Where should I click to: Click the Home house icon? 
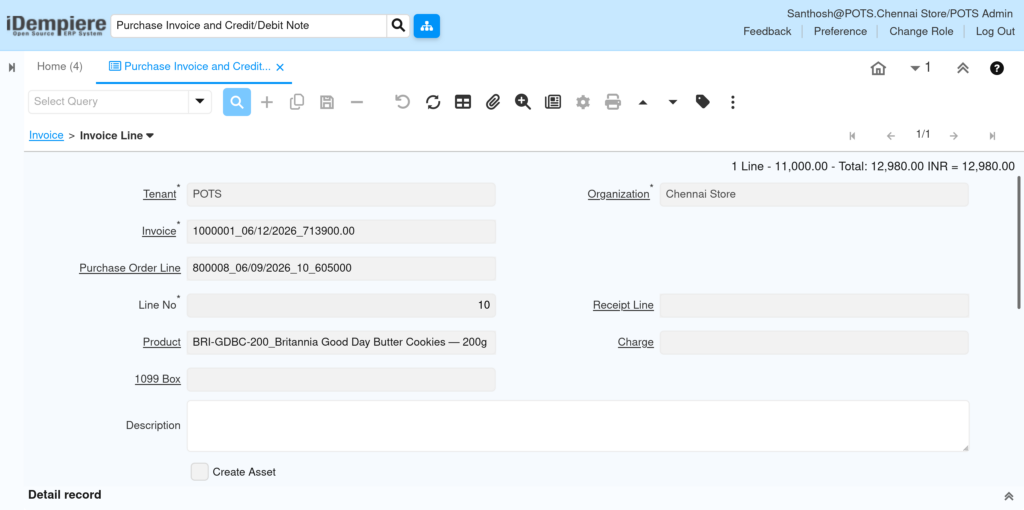click(878, 68)
